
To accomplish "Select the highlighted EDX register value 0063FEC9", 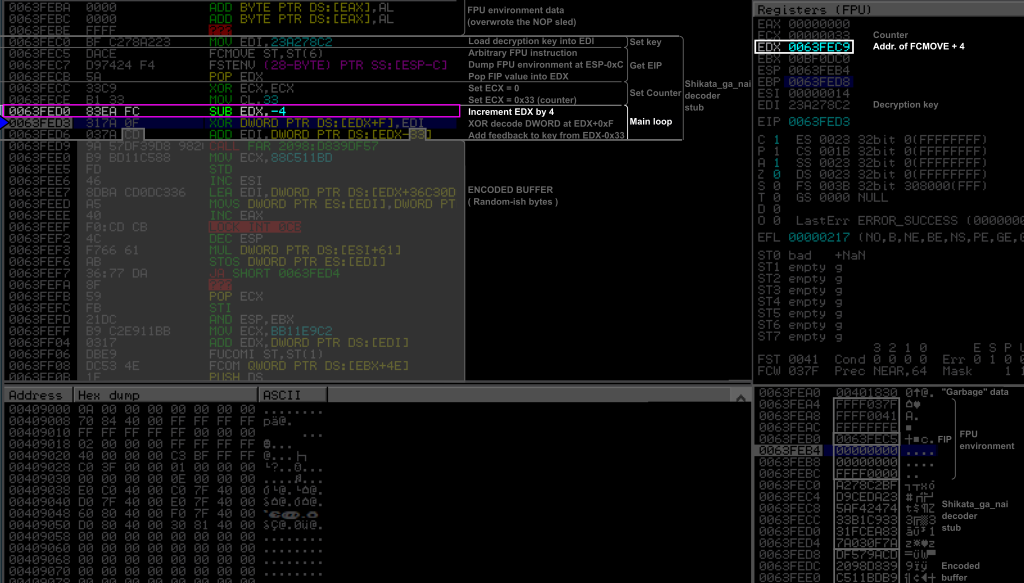I will (x=819, y=47).
